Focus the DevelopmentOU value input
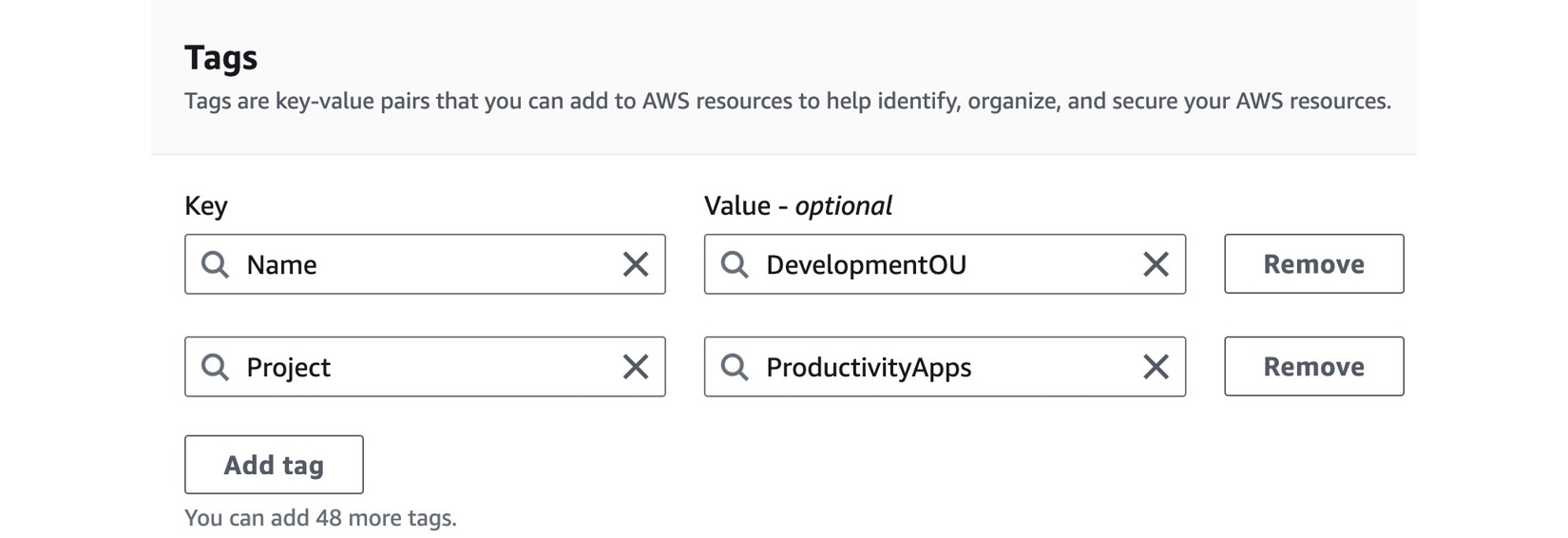The width and height of the screenshot is (1568, 538). 945,264
